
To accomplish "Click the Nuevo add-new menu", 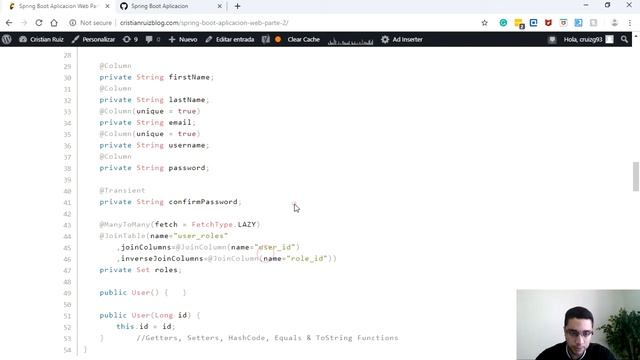I will [x=183, y=40].
